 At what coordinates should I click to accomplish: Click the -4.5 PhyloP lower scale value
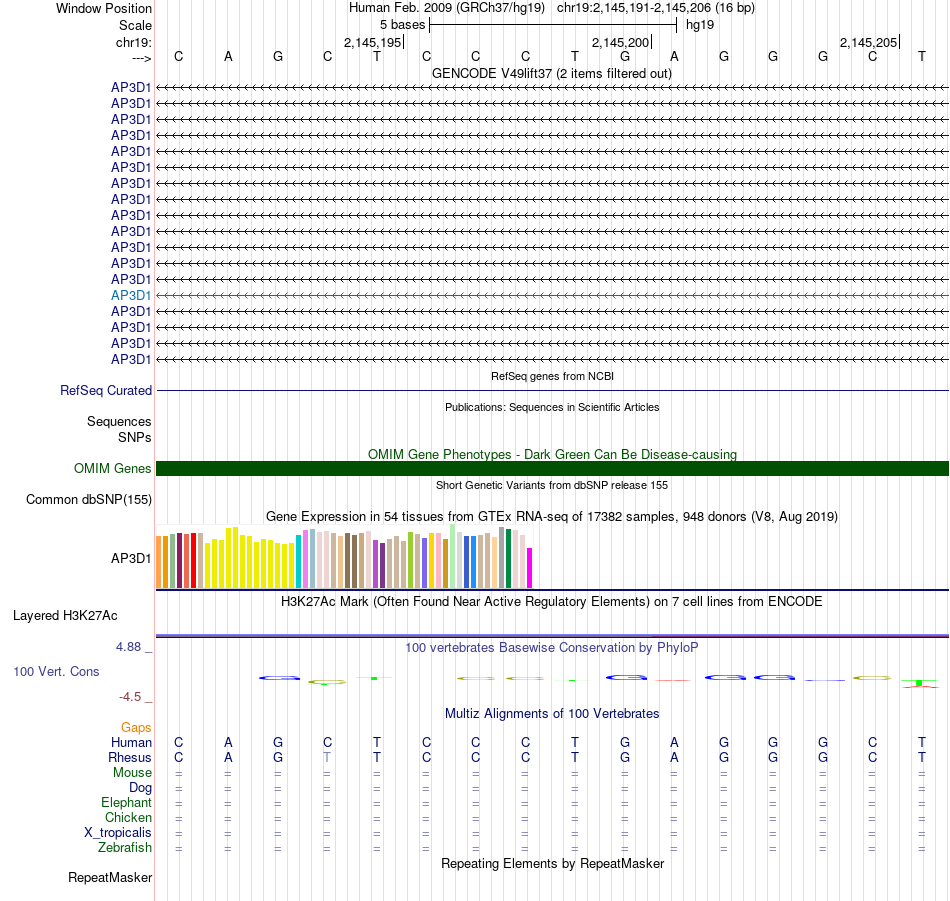[130, 697]
